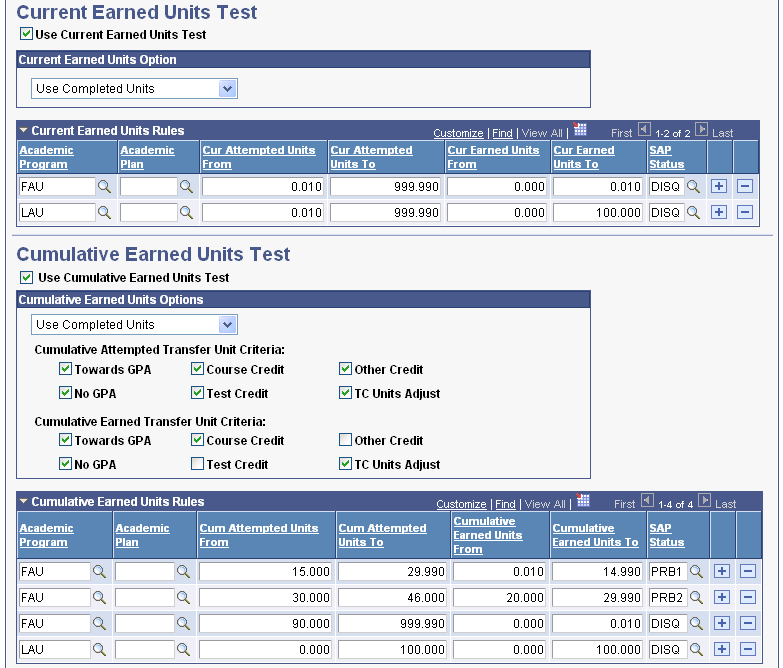Edit the SAP Status field PRB2
The image size is (783, 668).
click(x=668, y=598)
